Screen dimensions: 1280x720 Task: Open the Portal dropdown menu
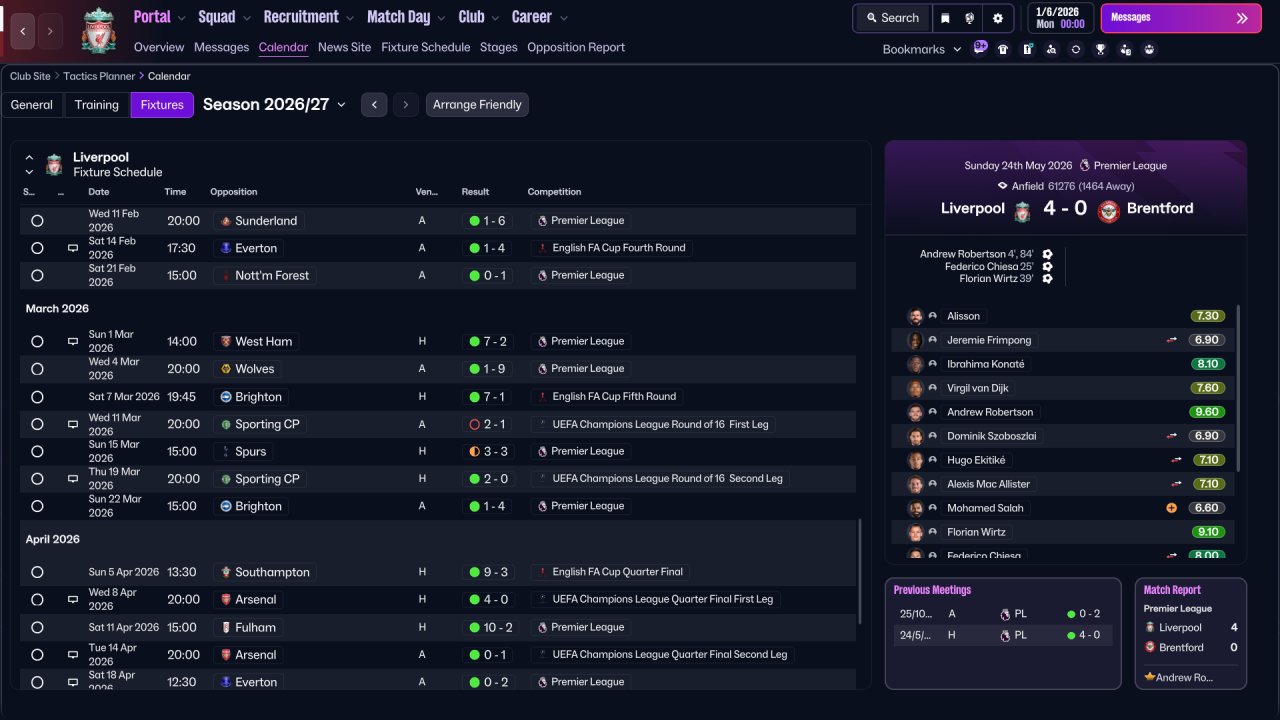pos(159,17)
